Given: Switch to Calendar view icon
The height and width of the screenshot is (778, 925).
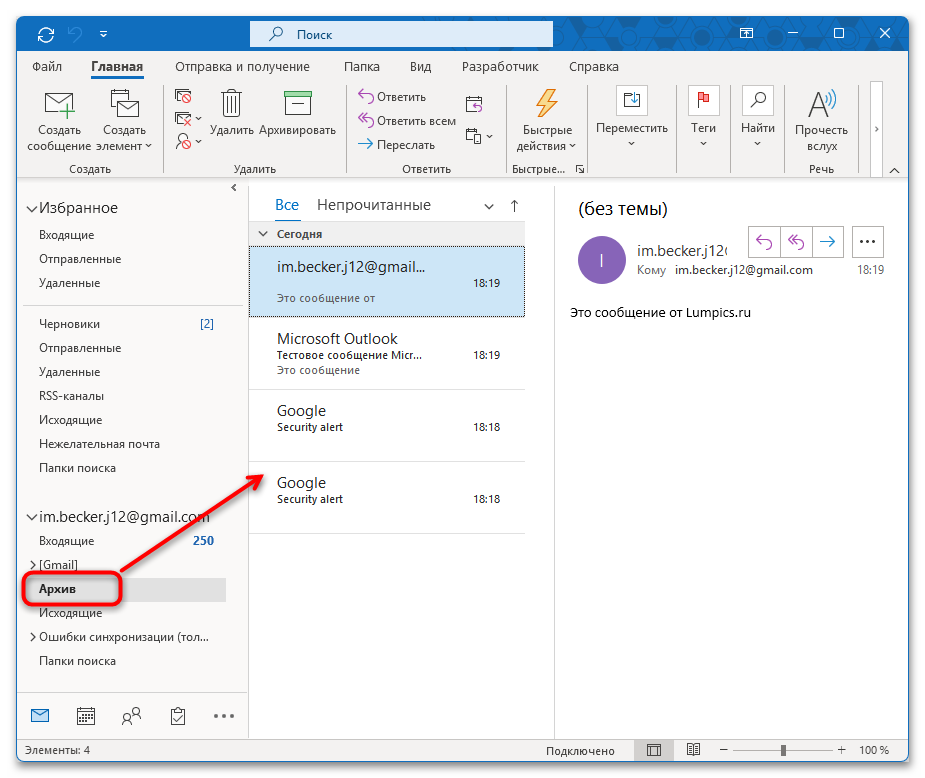Looking at the screenshot, I should (86, 715).
